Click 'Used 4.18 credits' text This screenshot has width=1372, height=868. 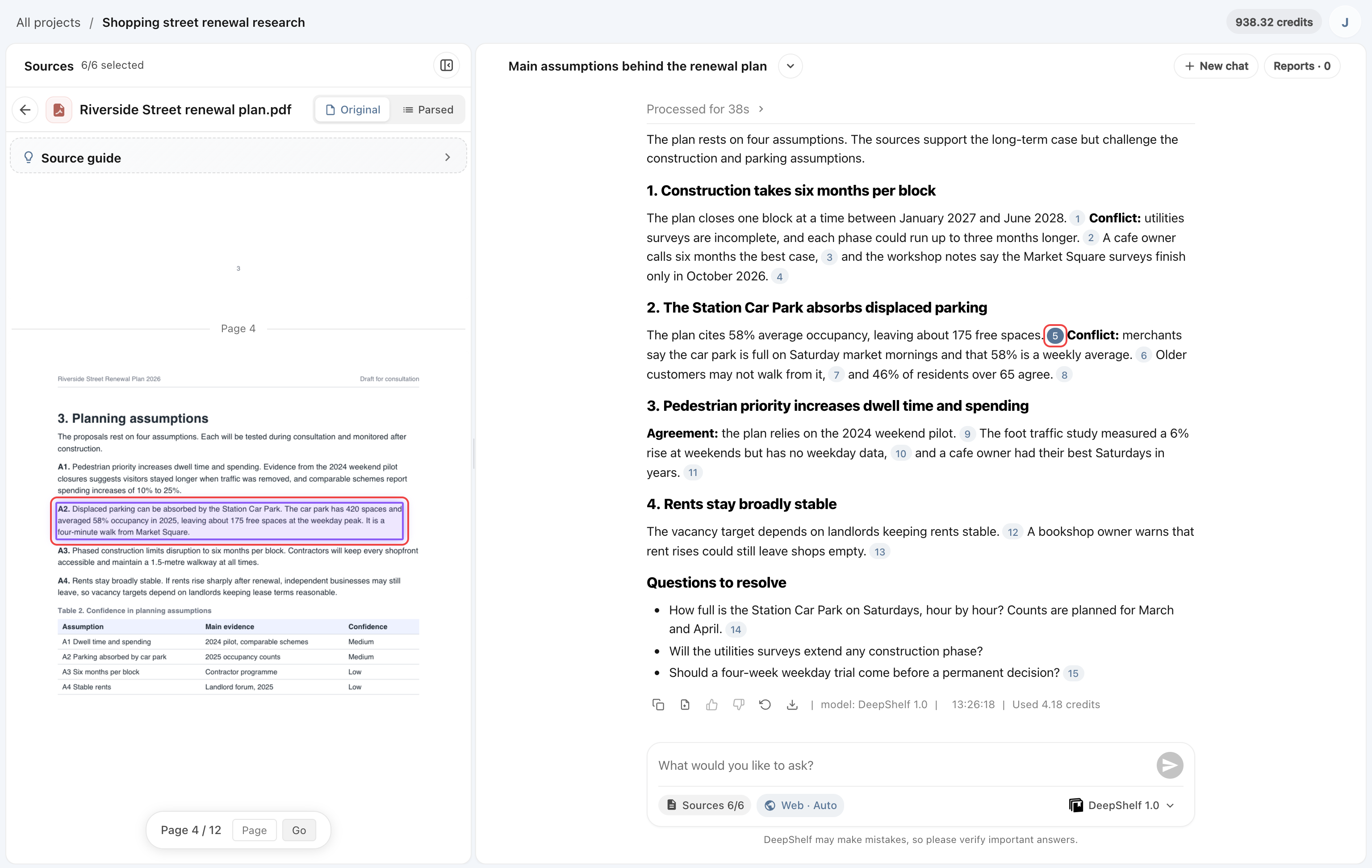coord(1056,705)
